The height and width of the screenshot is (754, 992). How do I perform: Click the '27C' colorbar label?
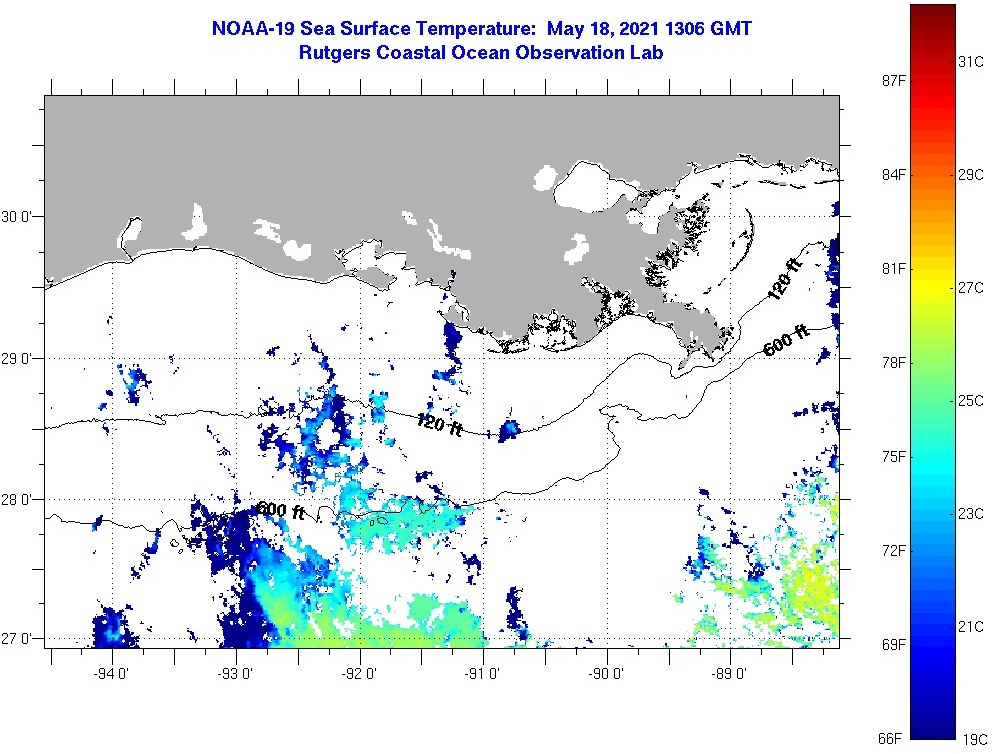pos(970,288)
